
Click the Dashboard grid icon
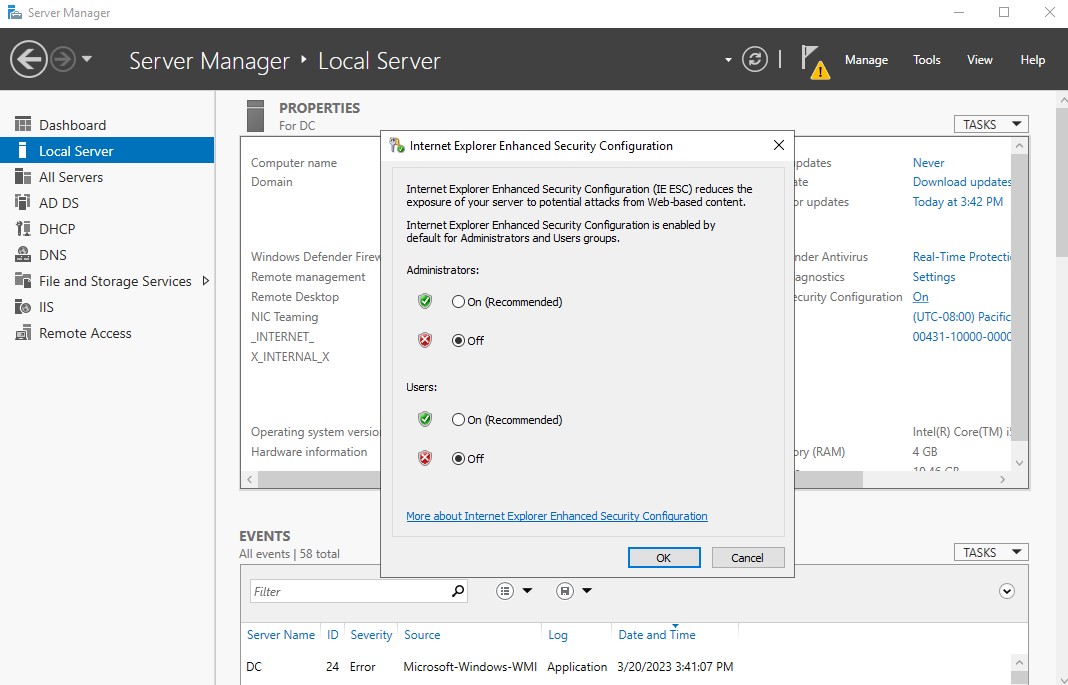tap(23, 124)
